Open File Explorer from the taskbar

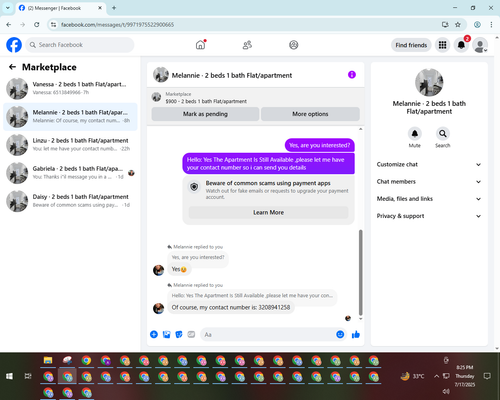[48, 360]
